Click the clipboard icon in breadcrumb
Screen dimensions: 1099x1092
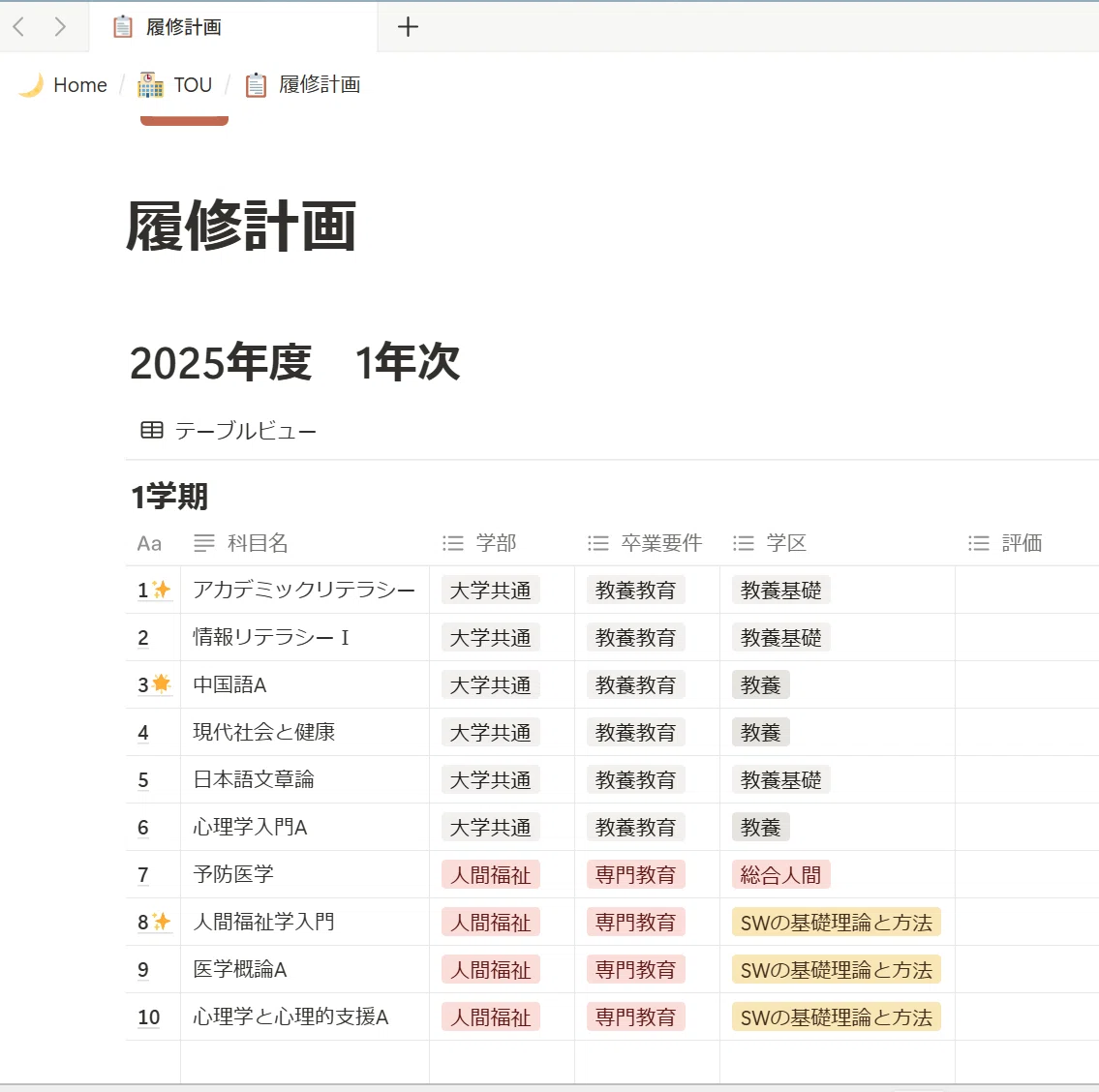[x=256, y=85]
